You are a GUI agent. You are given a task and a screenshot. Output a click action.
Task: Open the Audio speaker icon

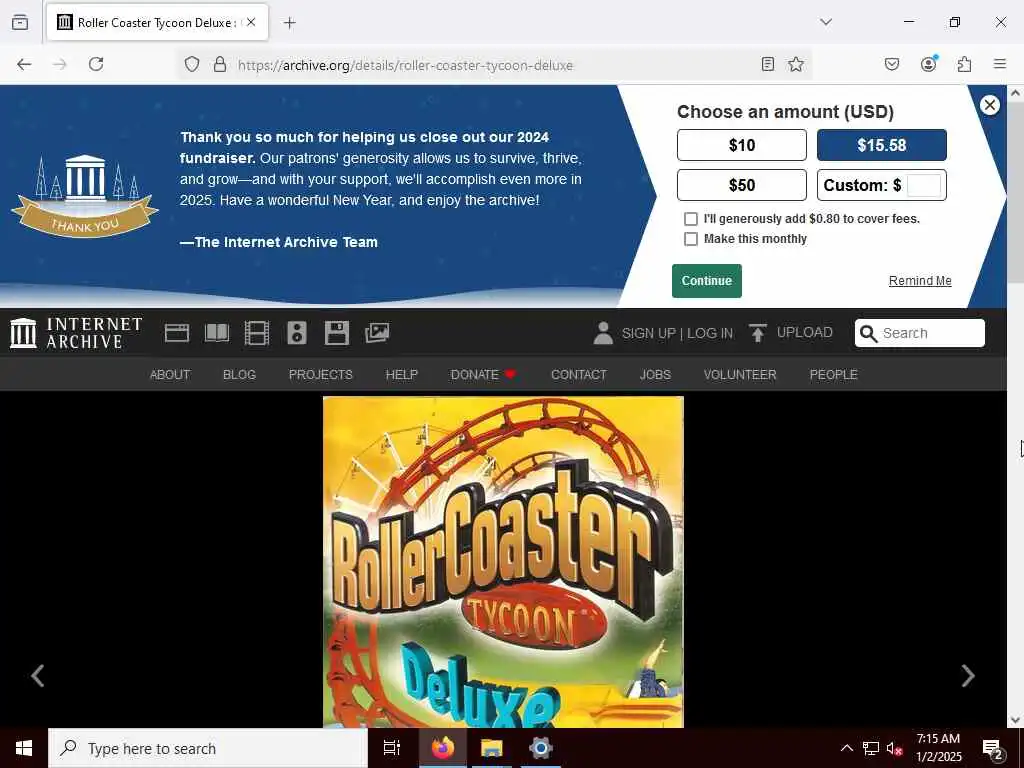tap(296, 333)
